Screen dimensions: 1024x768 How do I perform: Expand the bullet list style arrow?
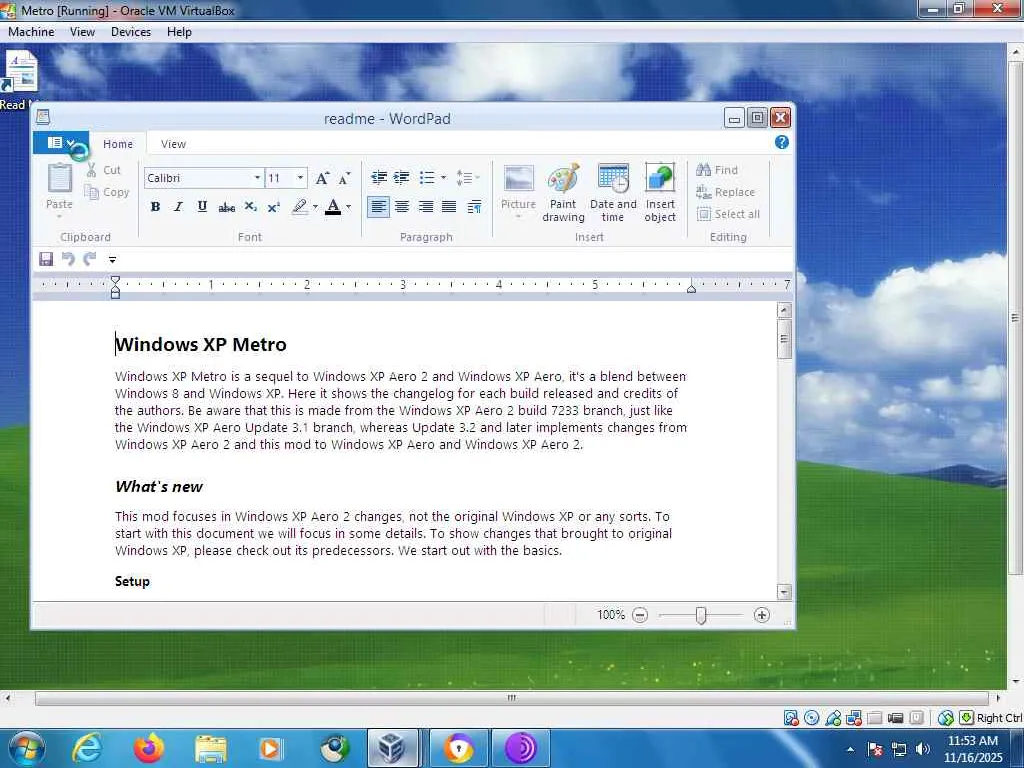click(x=443, y=178)
